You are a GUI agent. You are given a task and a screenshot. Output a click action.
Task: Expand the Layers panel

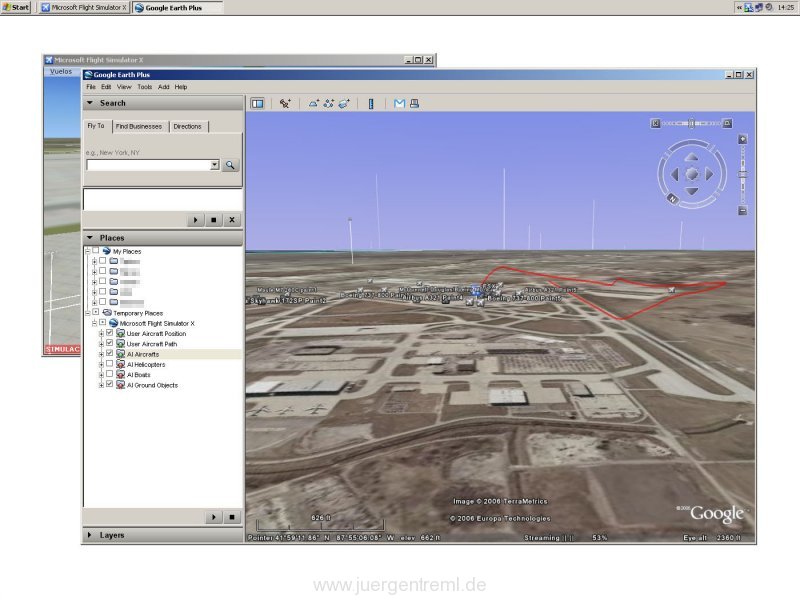point(90,535)
